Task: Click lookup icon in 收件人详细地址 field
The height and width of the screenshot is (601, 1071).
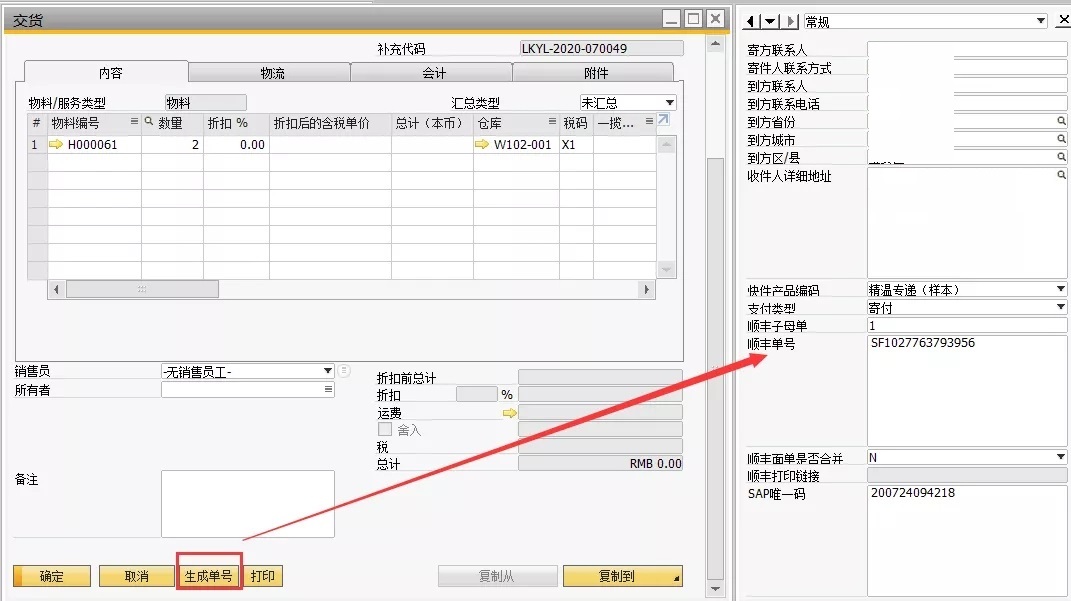Action: (1061, 175)
